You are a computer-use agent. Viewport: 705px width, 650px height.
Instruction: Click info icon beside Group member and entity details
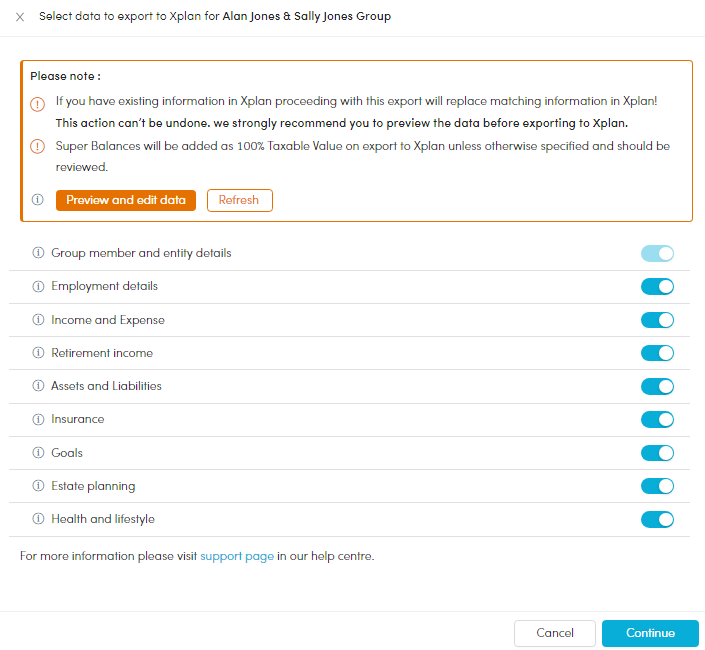tap(38, 253)
